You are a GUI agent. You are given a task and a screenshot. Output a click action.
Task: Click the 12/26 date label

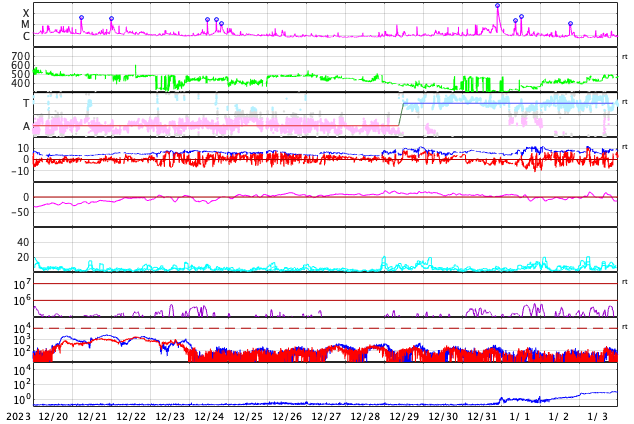click(x=287, y=417)
